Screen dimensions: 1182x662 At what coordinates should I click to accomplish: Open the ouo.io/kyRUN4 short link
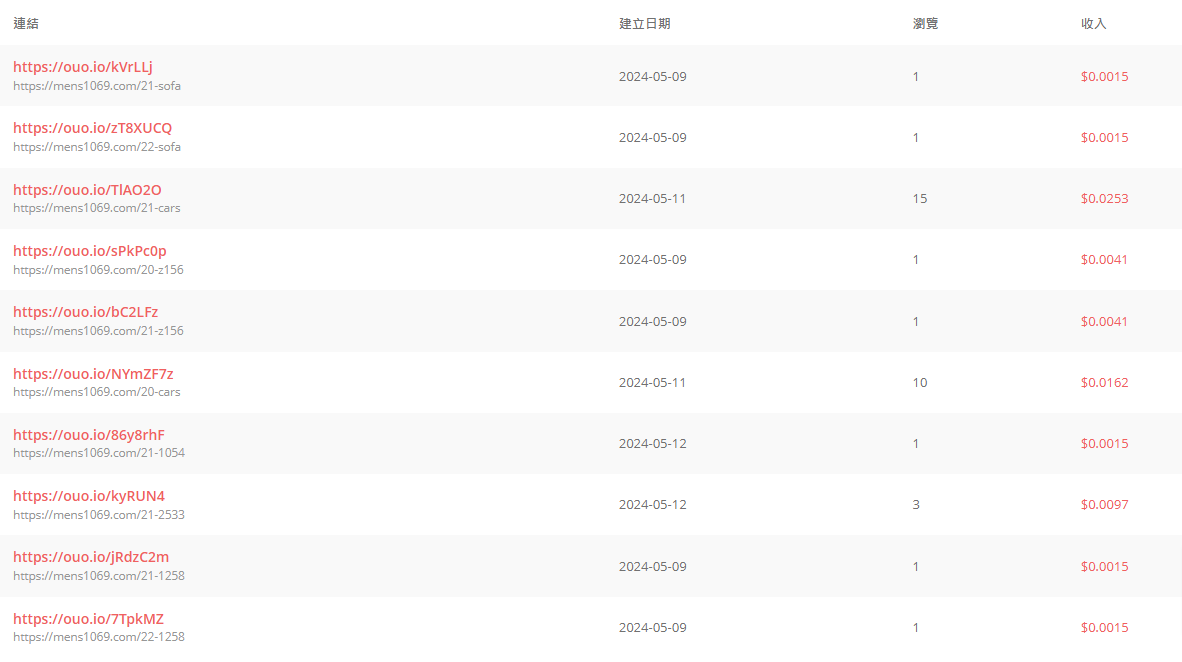[x=89, y=496]
